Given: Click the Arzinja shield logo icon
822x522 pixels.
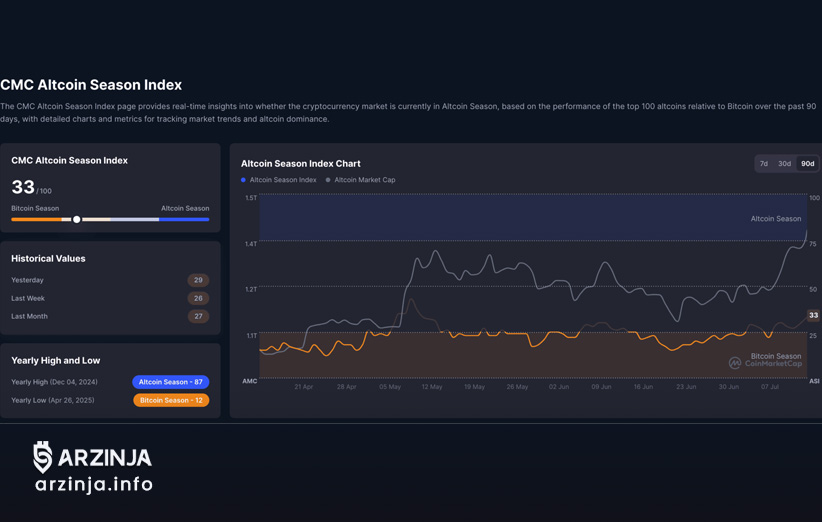Looking at the screenshot, I should point(42,457).
